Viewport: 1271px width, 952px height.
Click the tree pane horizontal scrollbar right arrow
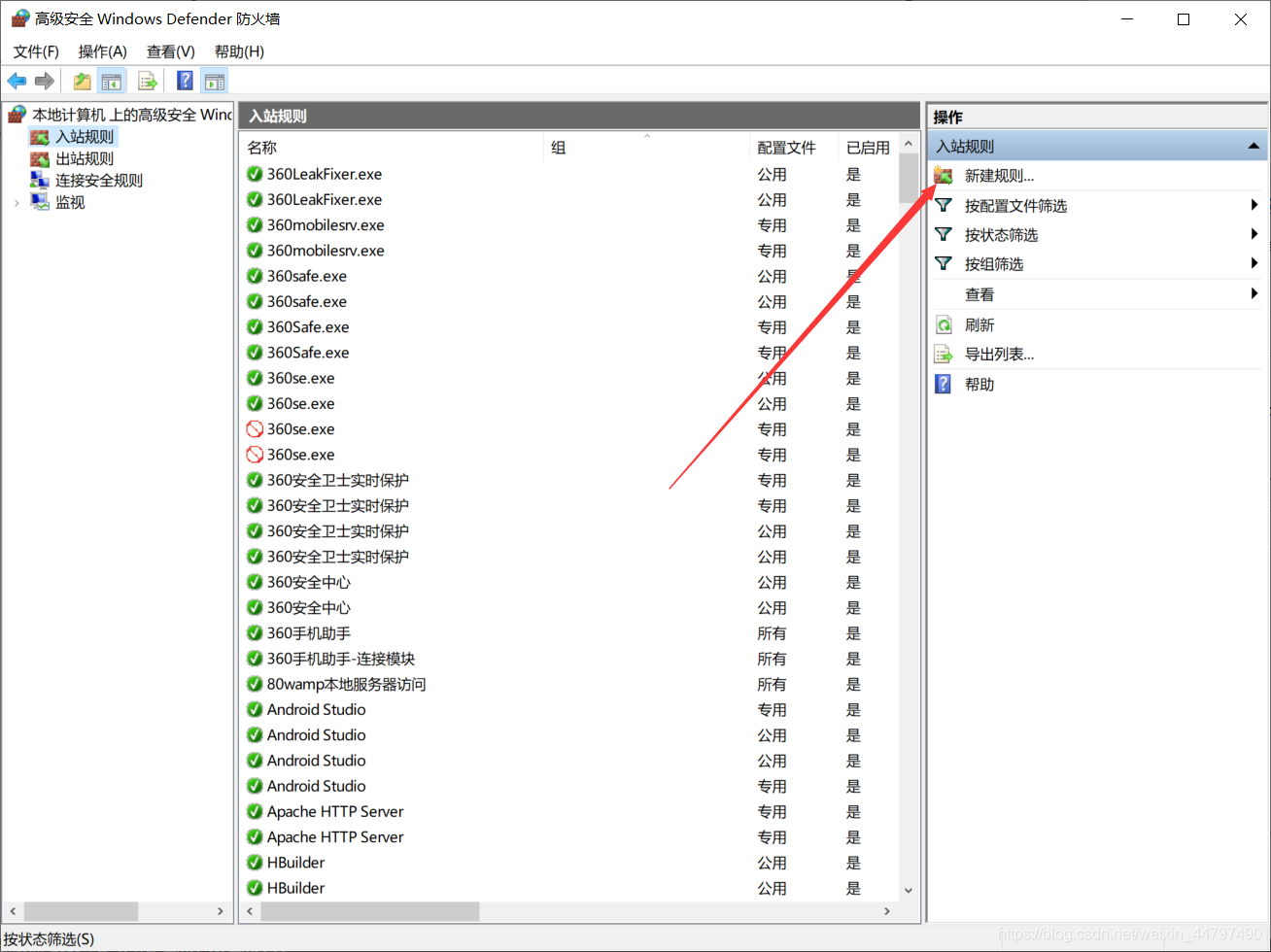221,911
